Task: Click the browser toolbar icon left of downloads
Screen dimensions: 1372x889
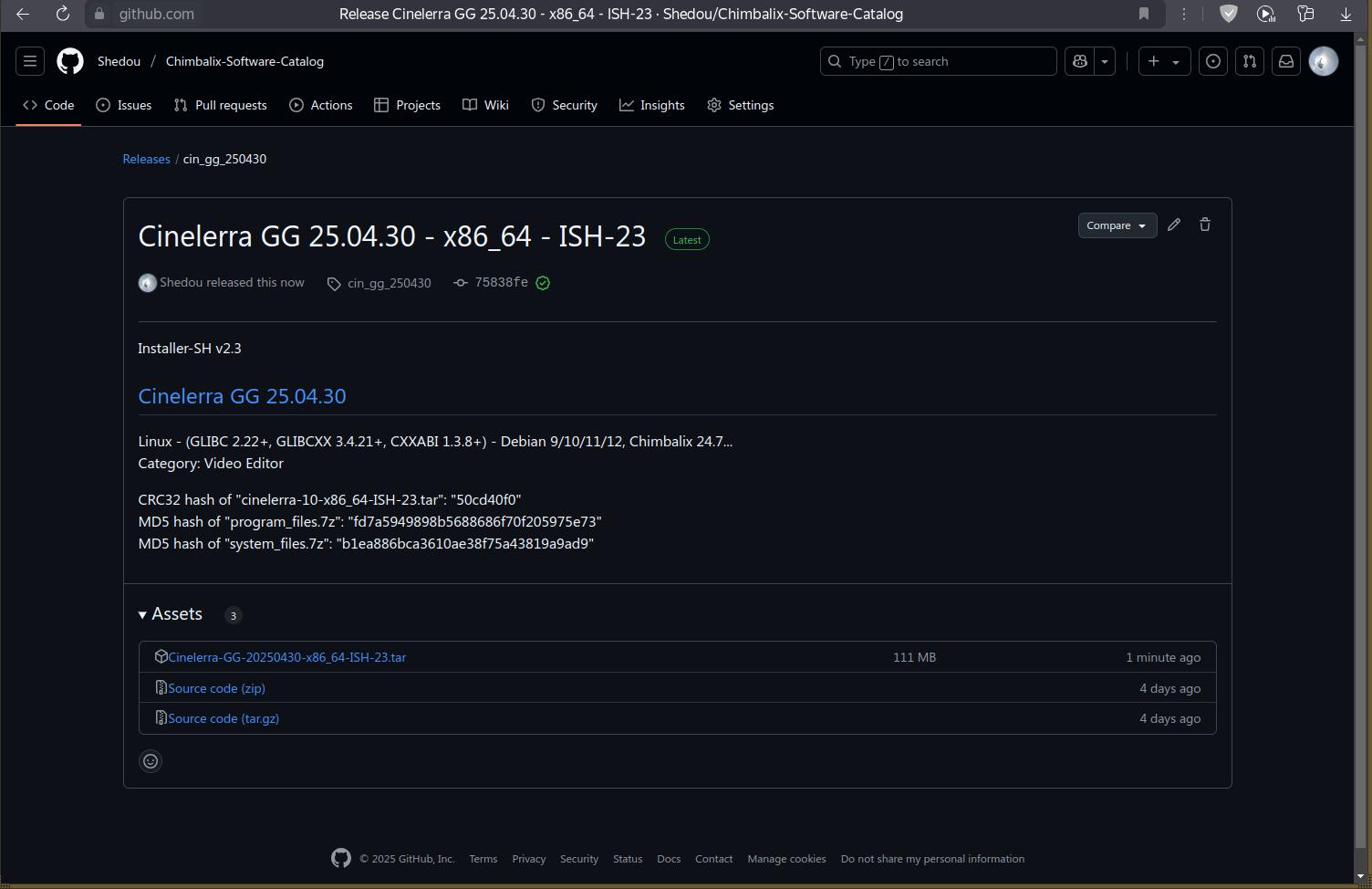Action: pos(1305,14)
